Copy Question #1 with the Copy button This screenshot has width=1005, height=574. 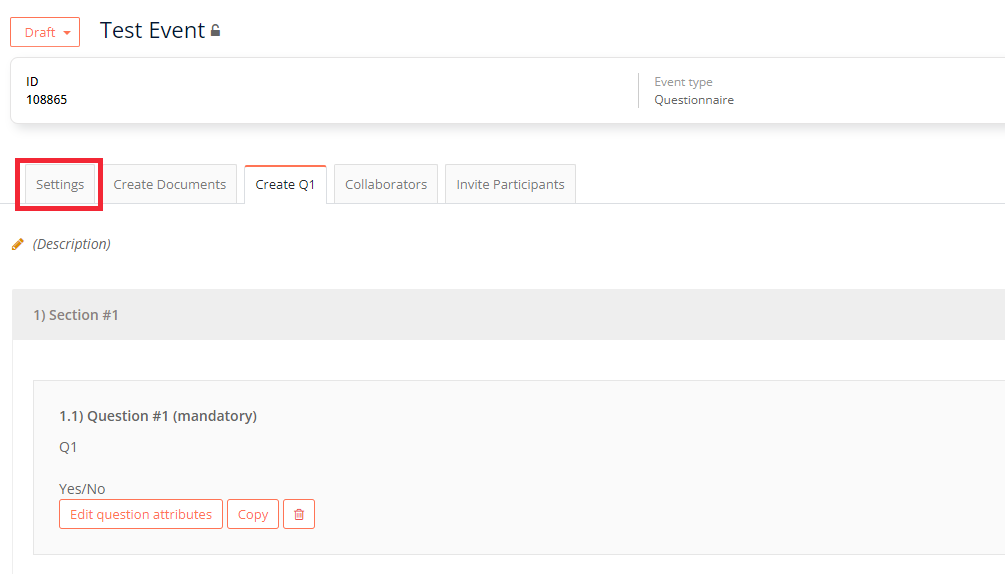click(253, 514)
